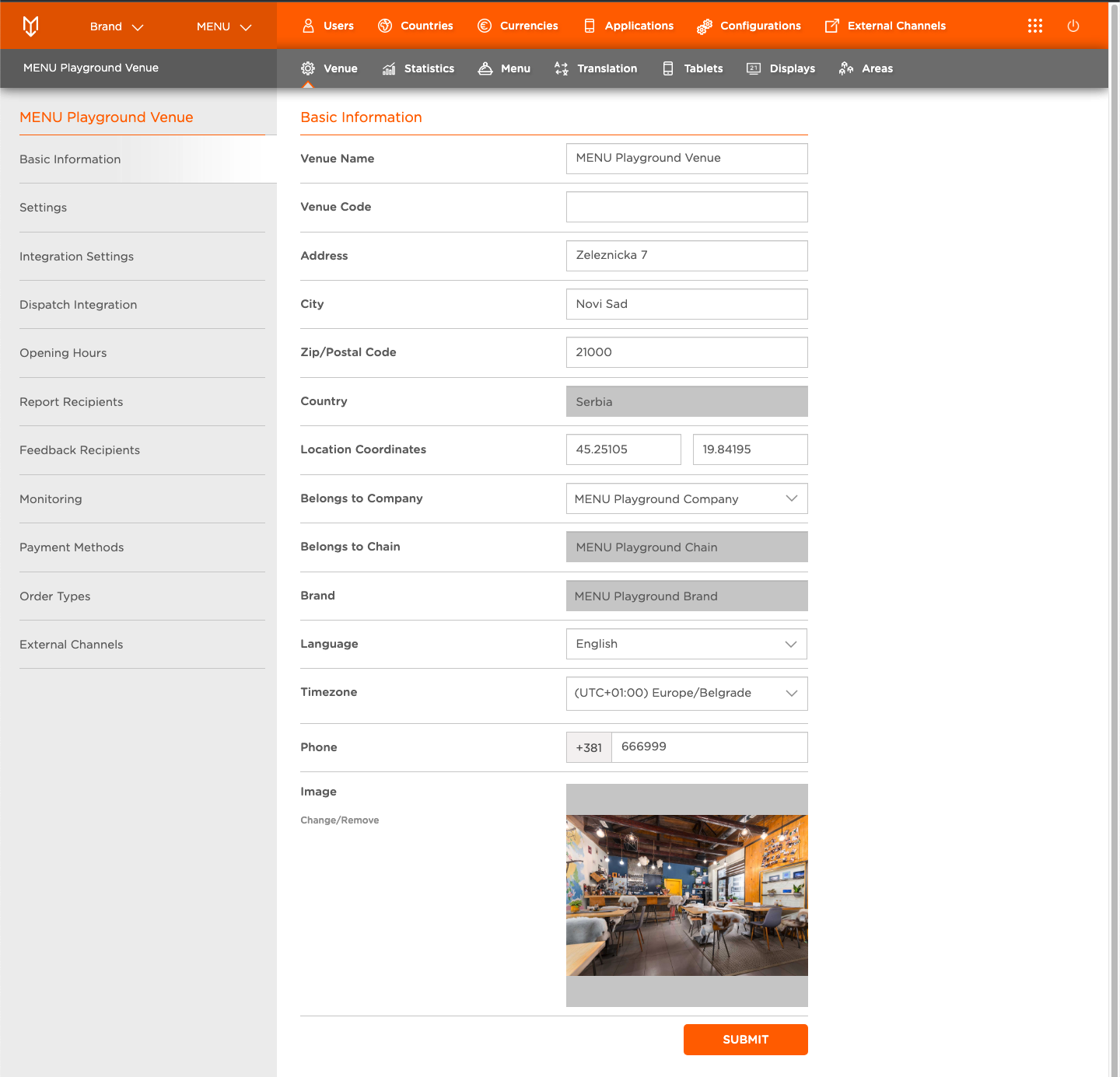The width and height of the screenshot is (1120, 1077).
Task: Click the Change/Remove image link
Action: click(340, 820)
